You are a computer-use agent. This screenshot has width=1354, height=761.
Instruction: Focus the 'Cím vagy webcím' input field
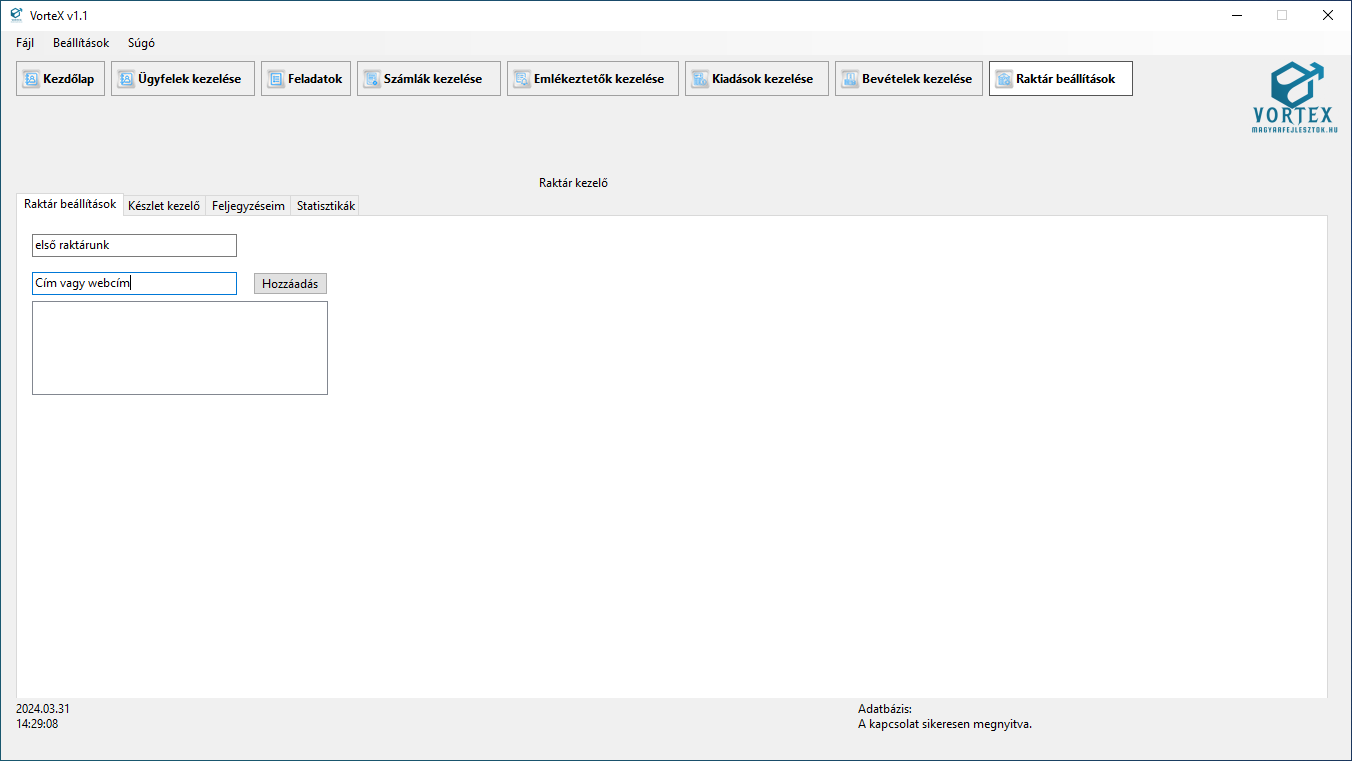click(x=134, y=283)
